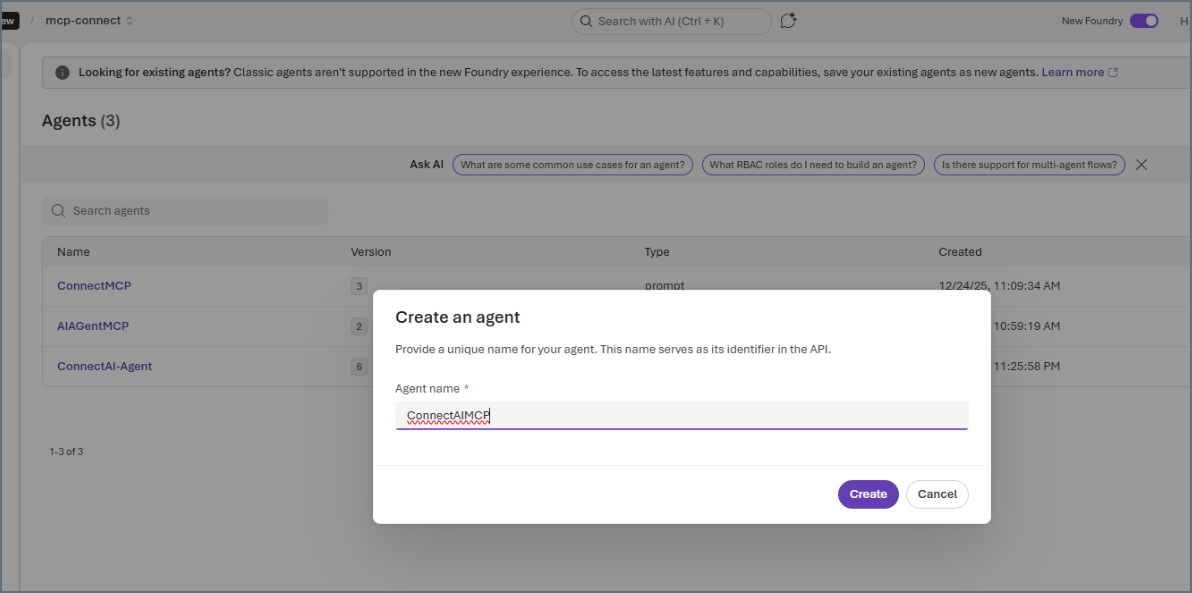Click the magnifier icon in the Search with AI bar
This screenshot has width=1192, height=593.
(586, 20)
